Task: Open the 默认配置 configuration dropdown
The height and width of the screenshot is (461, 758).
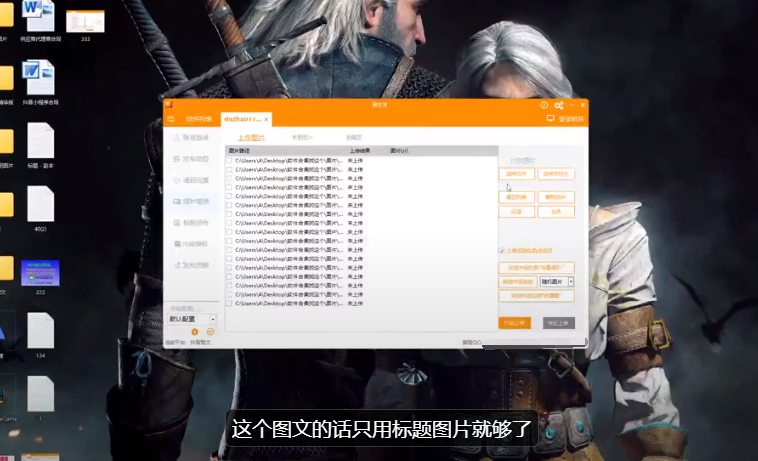Action: [192, 319]
